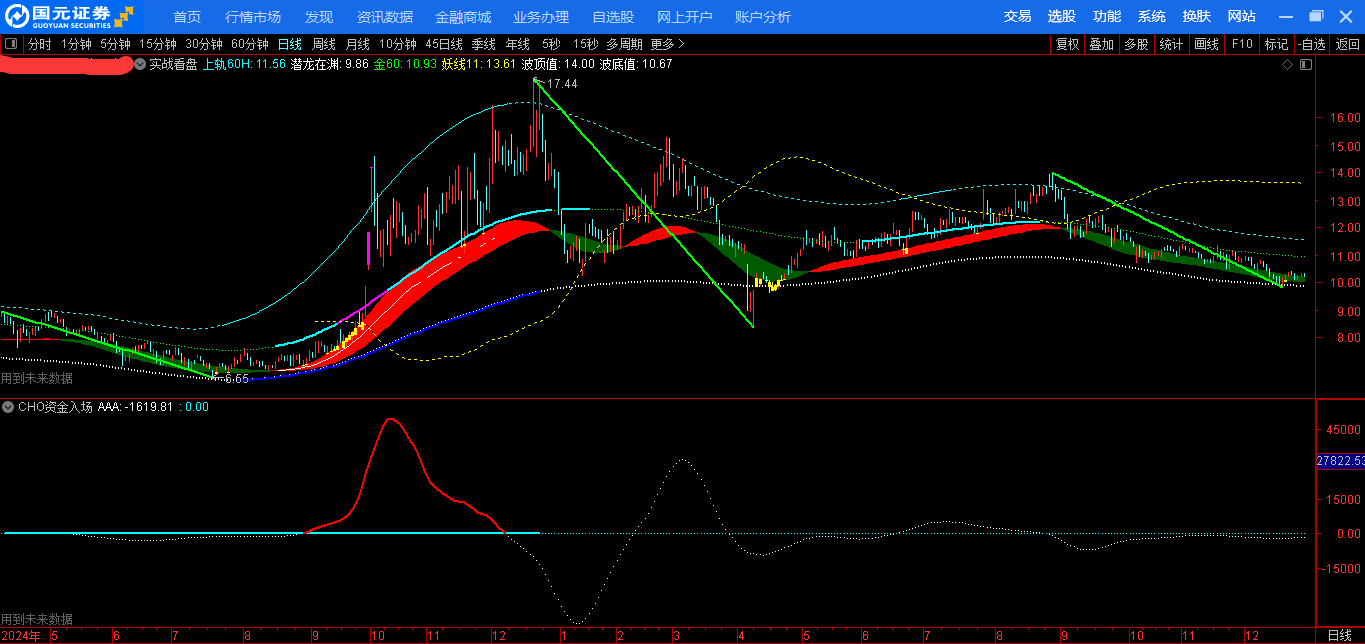This screenshot has height=644, width=1365.
Task: Restore the application window size
Action: (1316, 16)
